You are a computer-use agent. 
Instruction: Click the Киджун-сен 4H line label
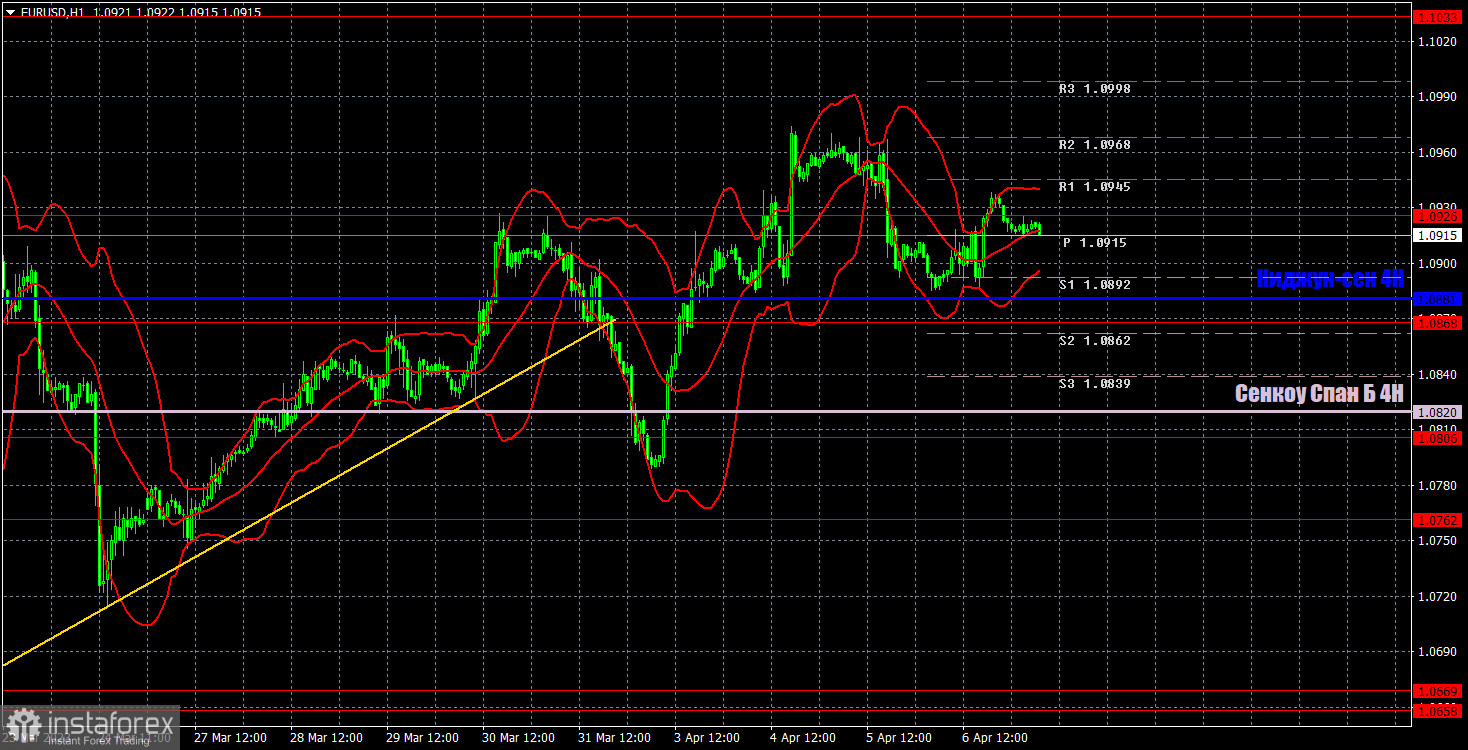click(x=1330, y=279)
